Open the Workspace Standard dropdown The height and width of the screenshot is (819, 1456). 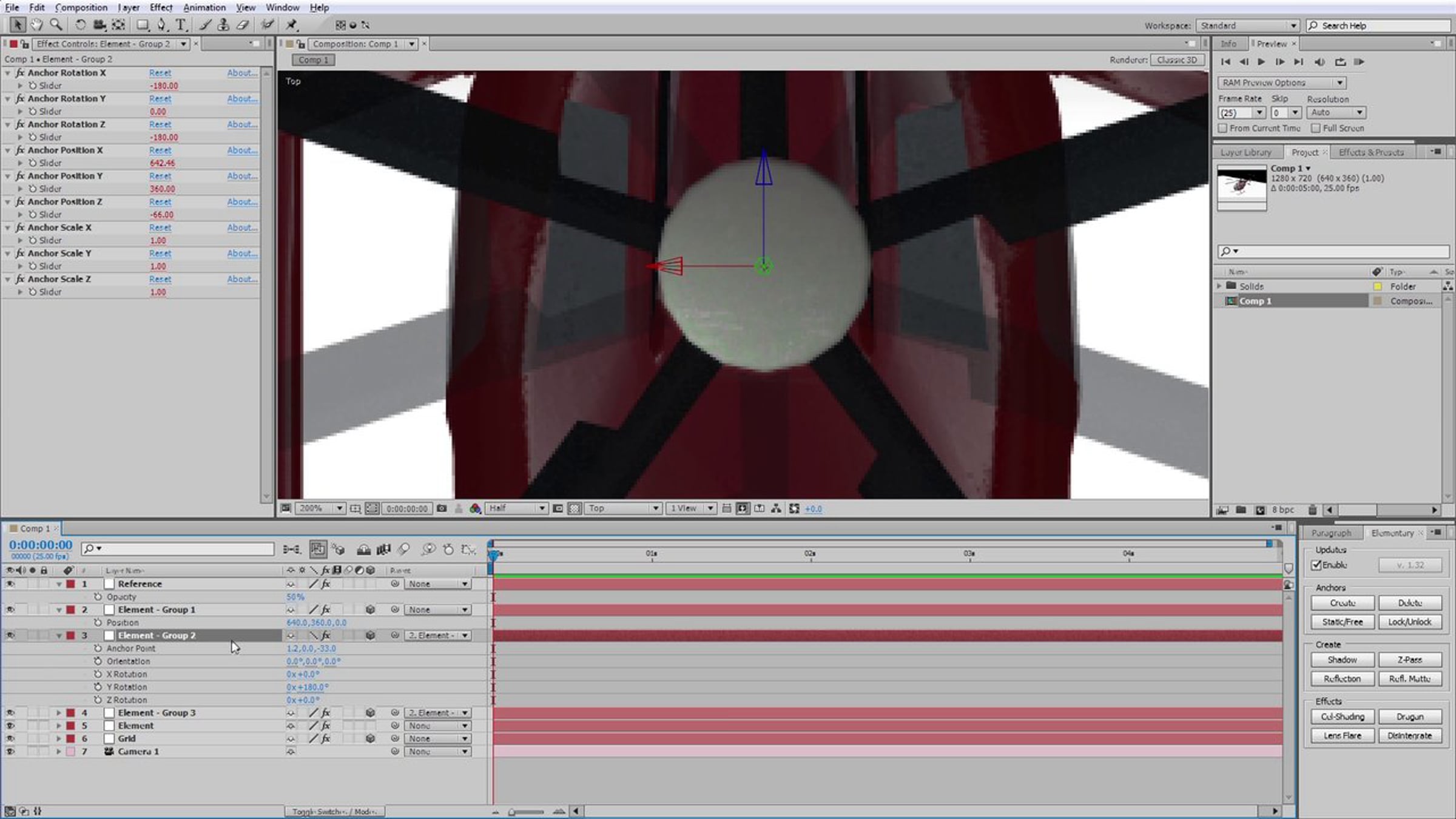(x=1247, y=25)
